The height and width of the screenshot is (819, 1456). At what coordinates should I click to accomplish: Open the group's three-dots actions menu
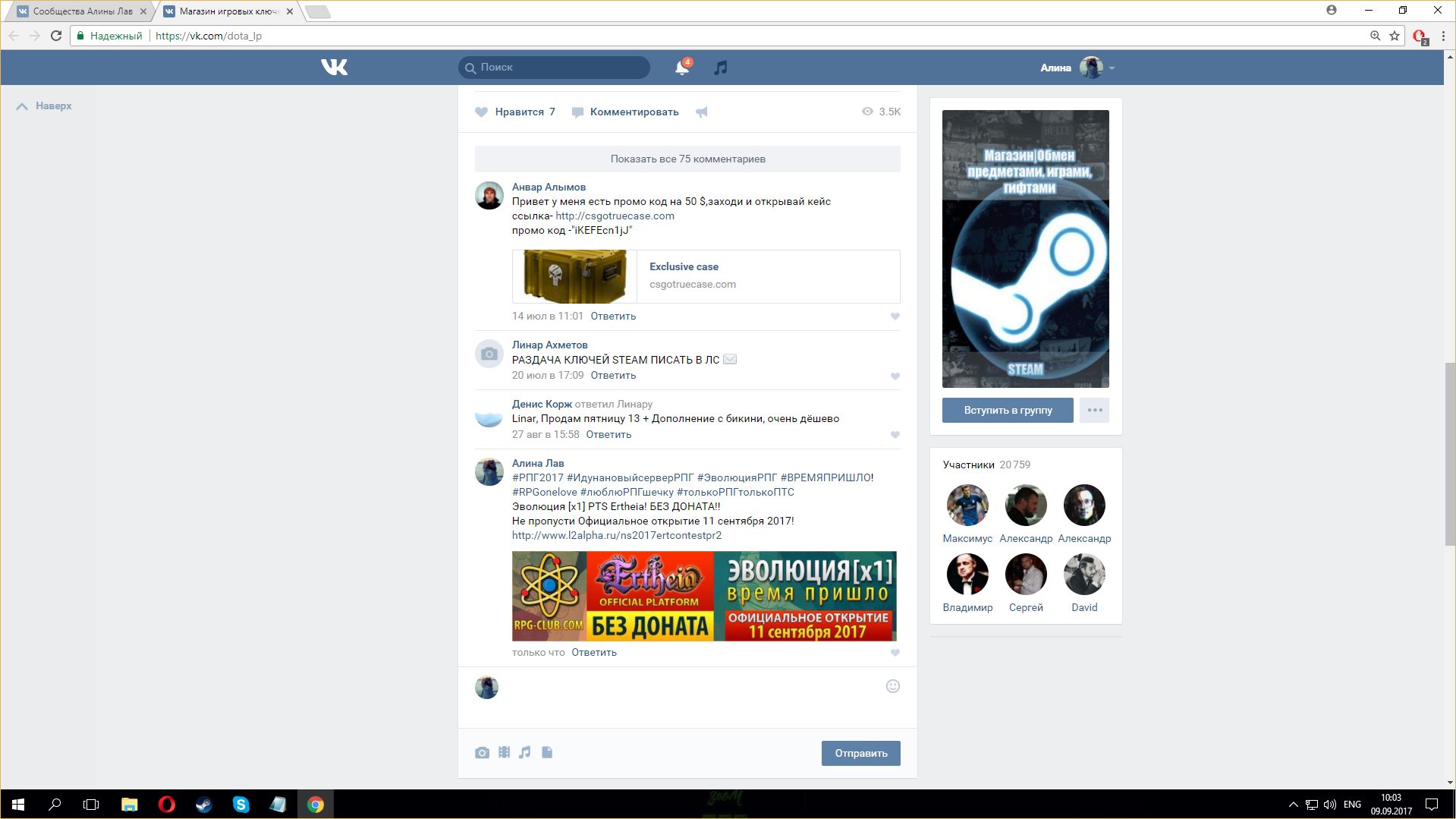tap(1094, 410)
